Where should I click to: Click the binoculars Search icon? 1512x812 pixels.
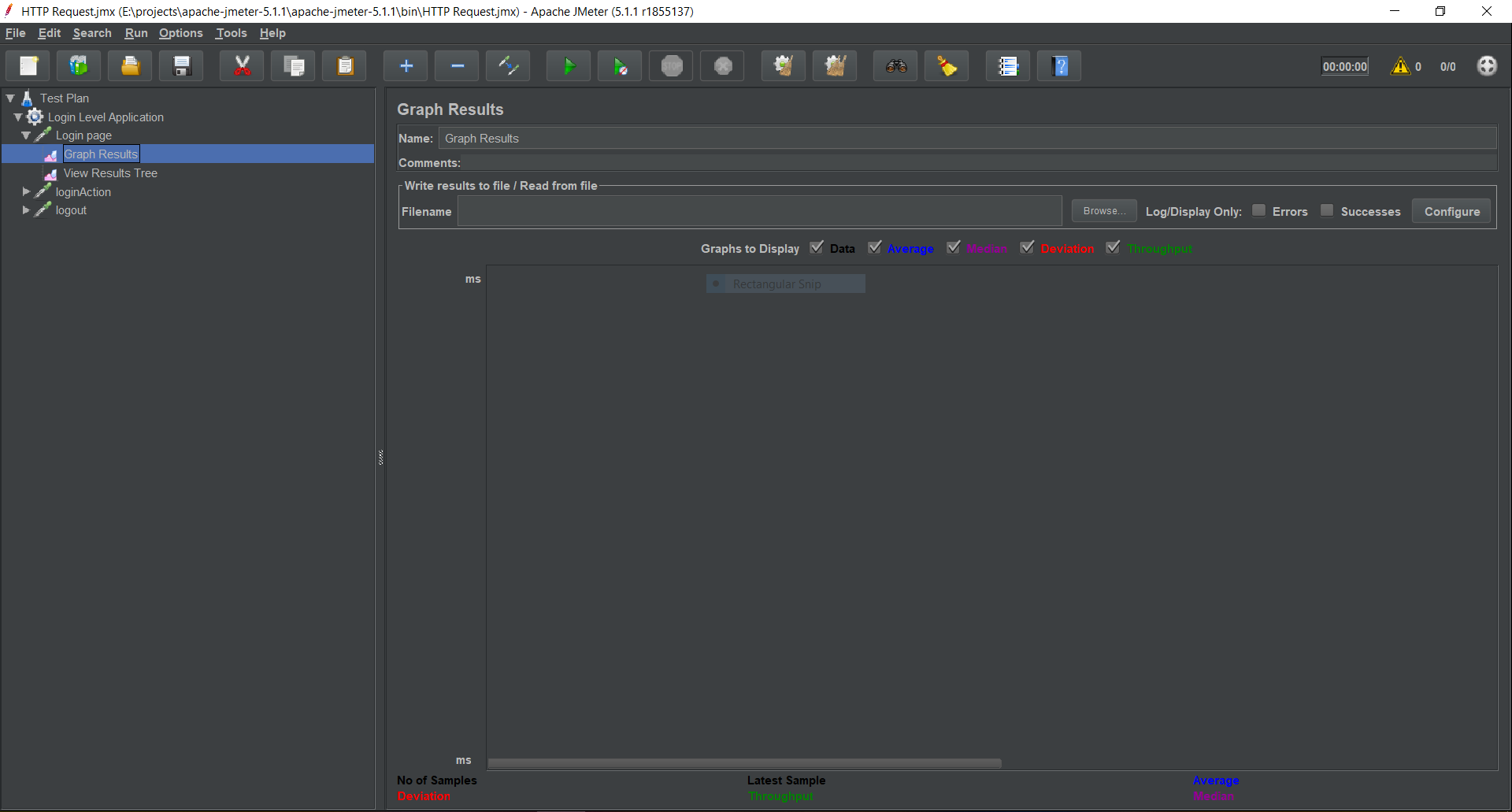pyautogui.click(x=895, y=67)
